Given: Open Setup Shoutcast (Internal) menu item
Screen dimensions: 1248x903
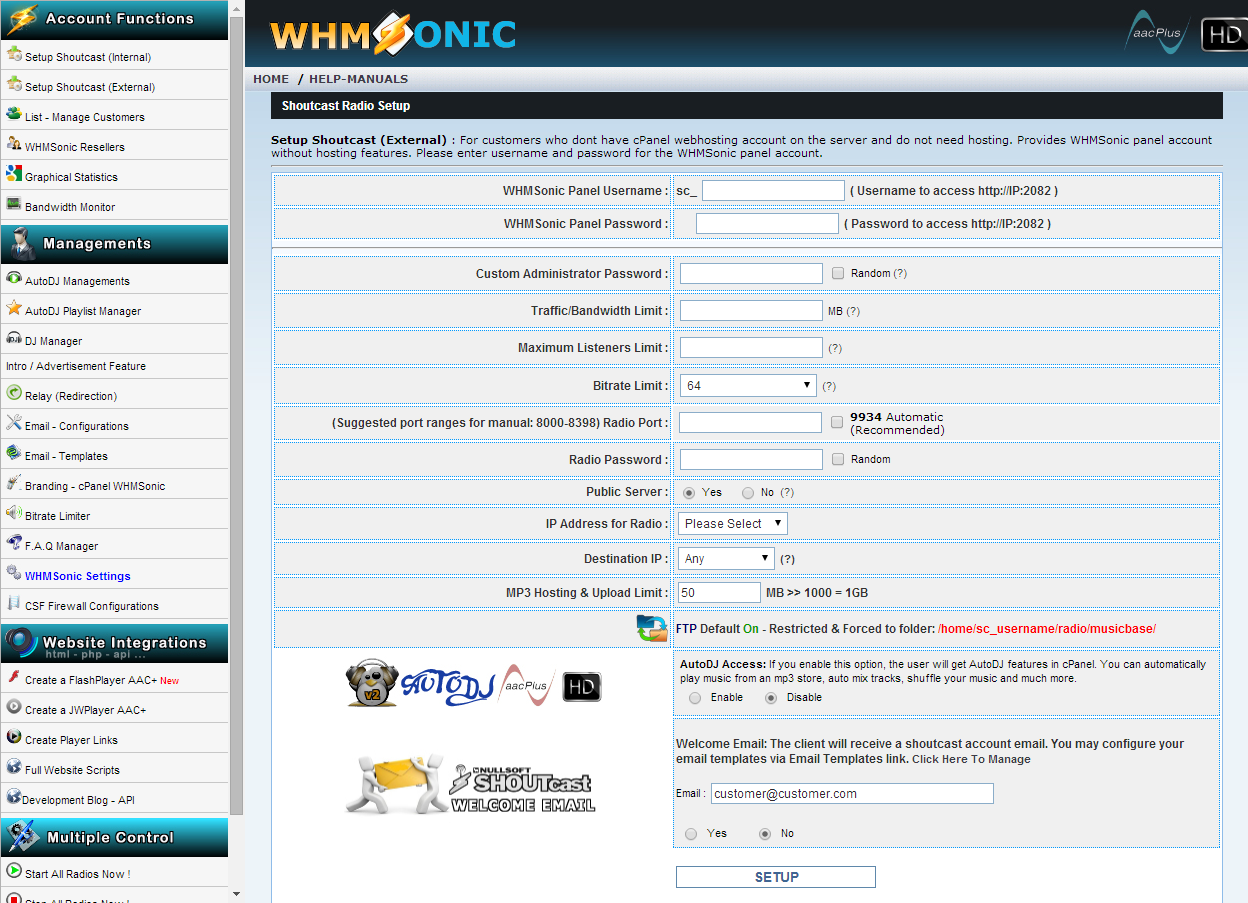Looking at the screenshot, I should [88, 58].
